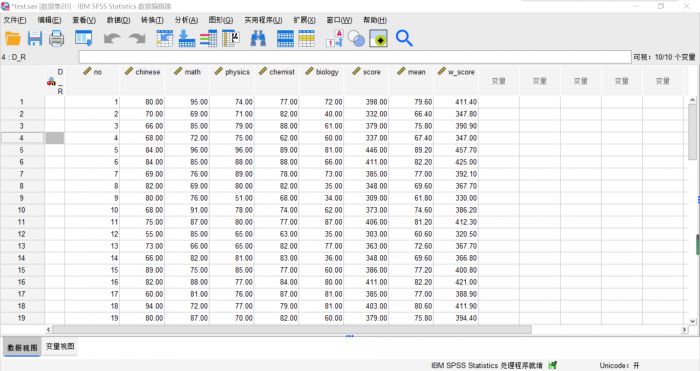Click the horizontal scrollbar right arrow
The height and width of the screenshot is (371, 700).
684,329
